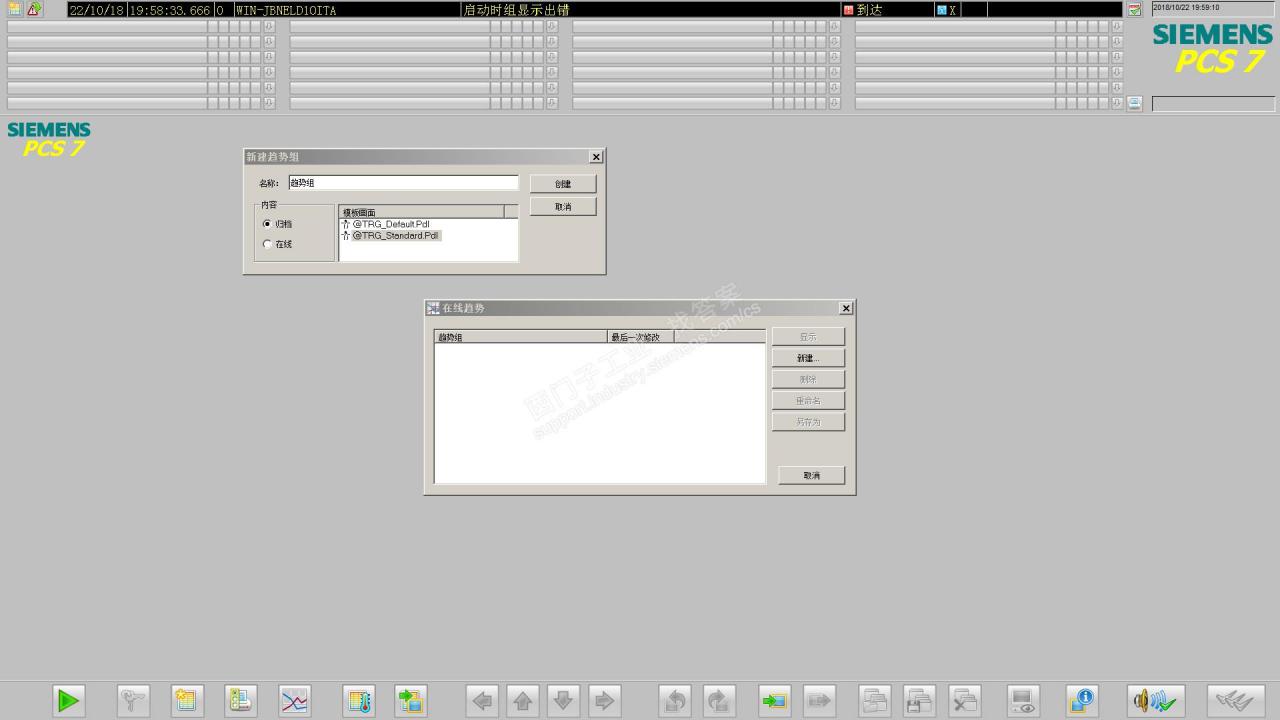Click the 19:58:33.666 message time
This screenshot has width=1280, height=720.
point(169,10)
